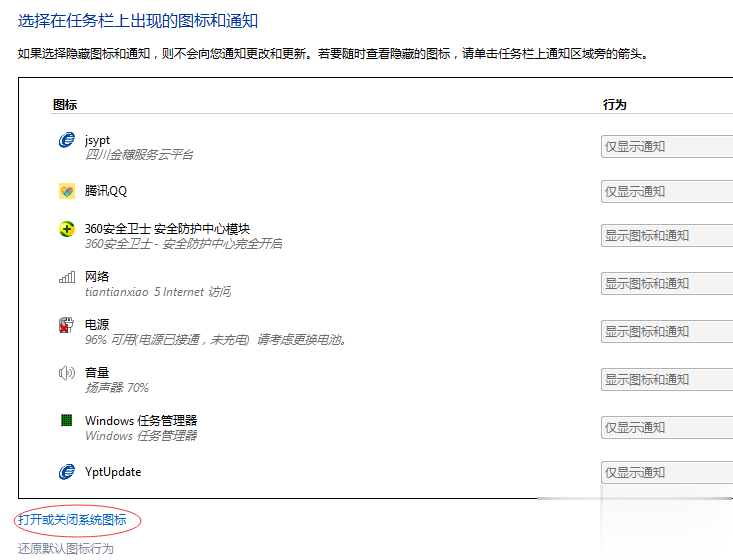The height and width of the screenshot is (560, 733).
Task: Open the behavior dropdown for jsypt
Action: pos(666,147)
